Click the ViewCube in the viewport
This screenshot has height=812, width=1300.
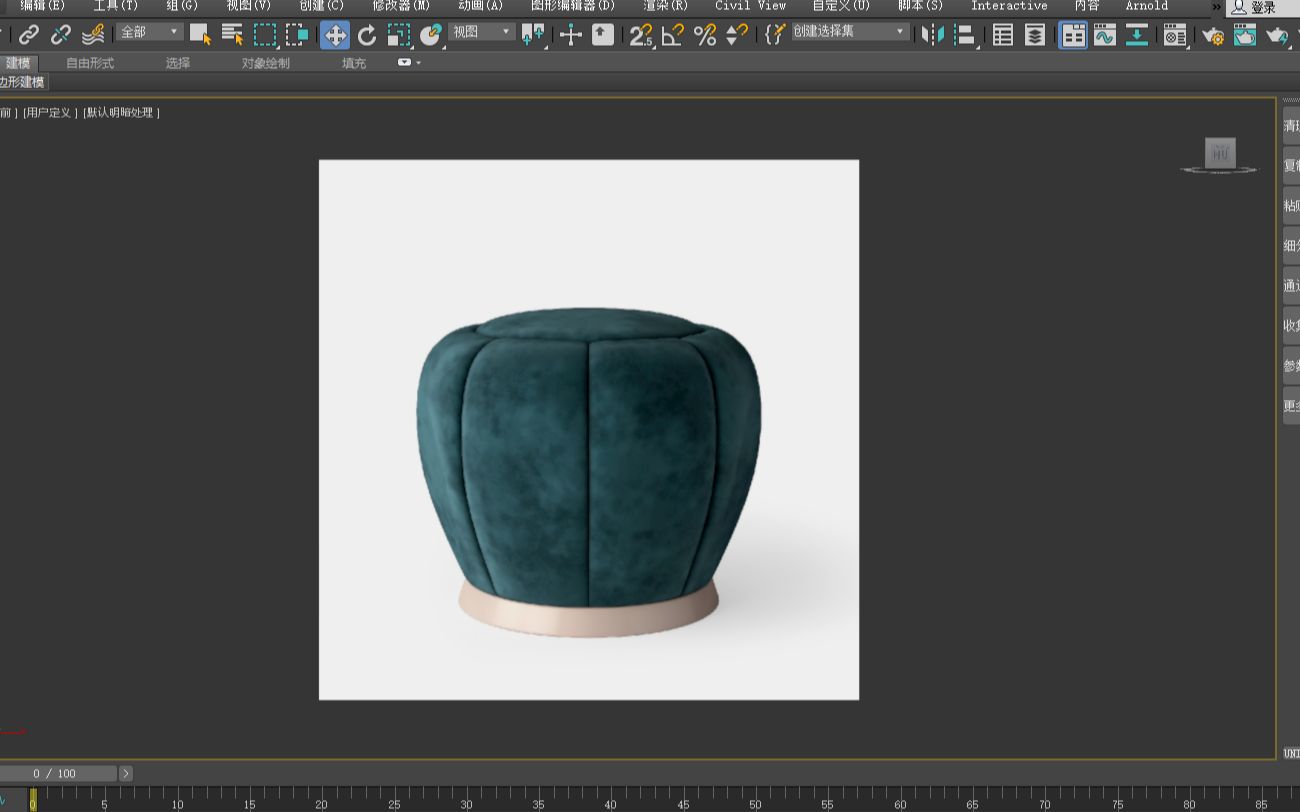(x=1220, y=154)
